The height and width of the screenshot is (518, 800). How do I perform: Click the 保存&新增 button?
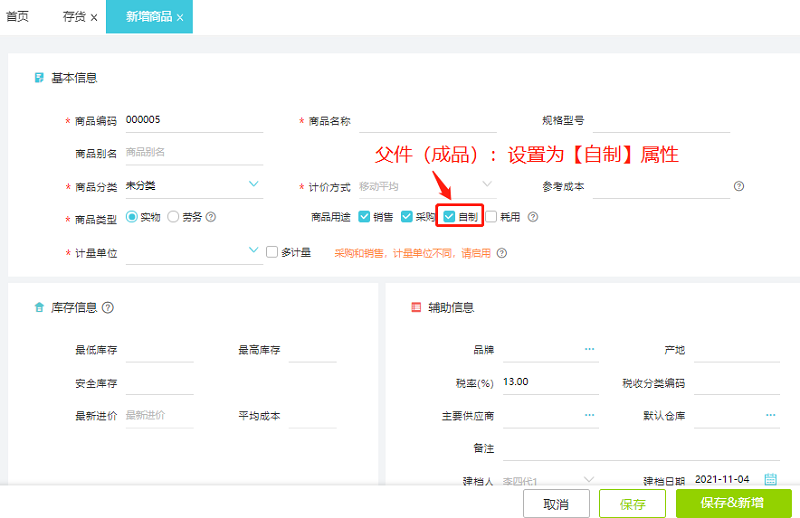734,503
